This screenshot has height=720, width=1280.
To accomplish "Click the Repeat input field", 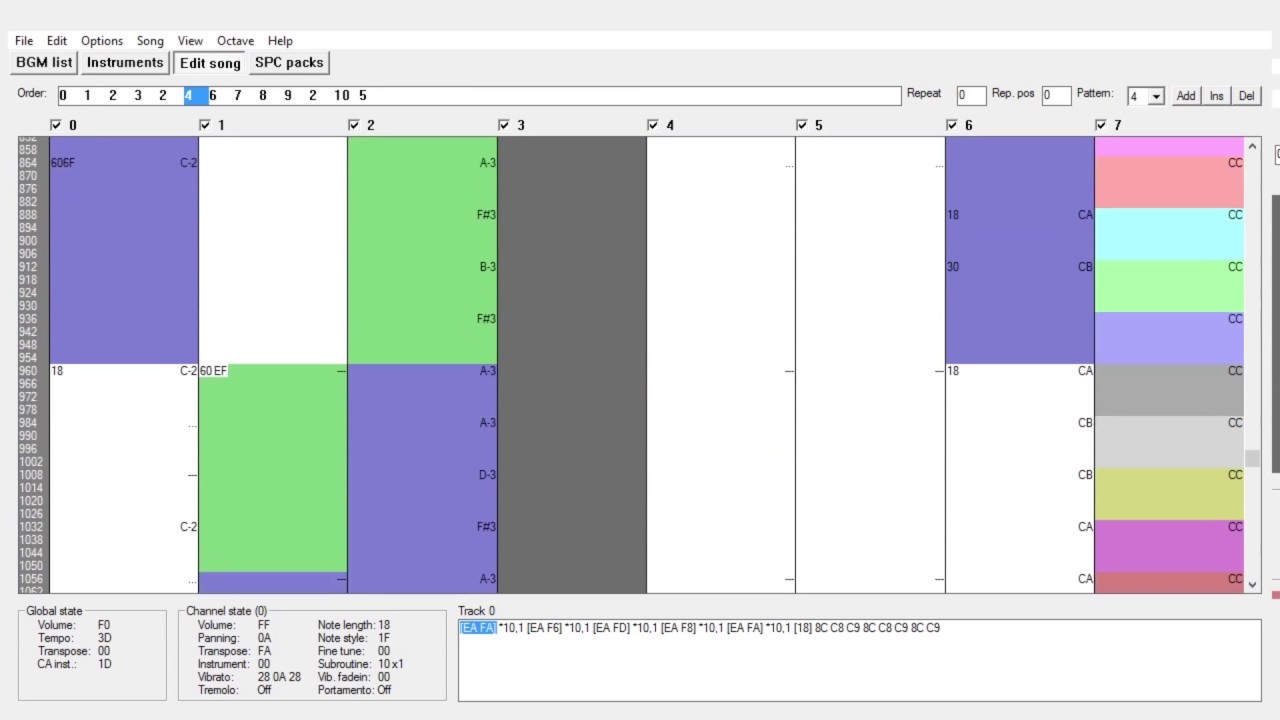I will pos(971,96).
